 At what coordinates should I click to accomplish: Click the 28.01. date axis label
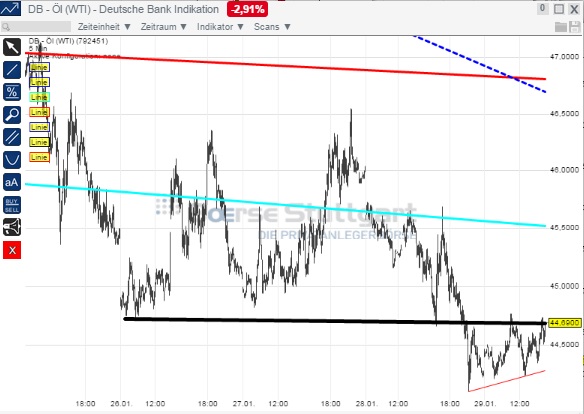pos(366,404)
